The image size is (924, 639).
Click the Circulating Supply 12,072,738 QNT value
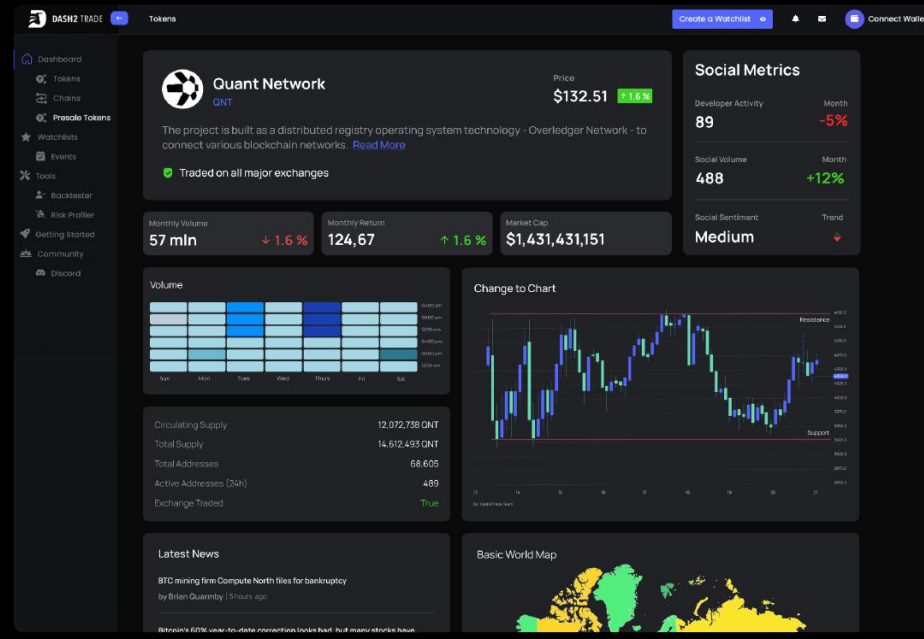click(x=408, y=424)
